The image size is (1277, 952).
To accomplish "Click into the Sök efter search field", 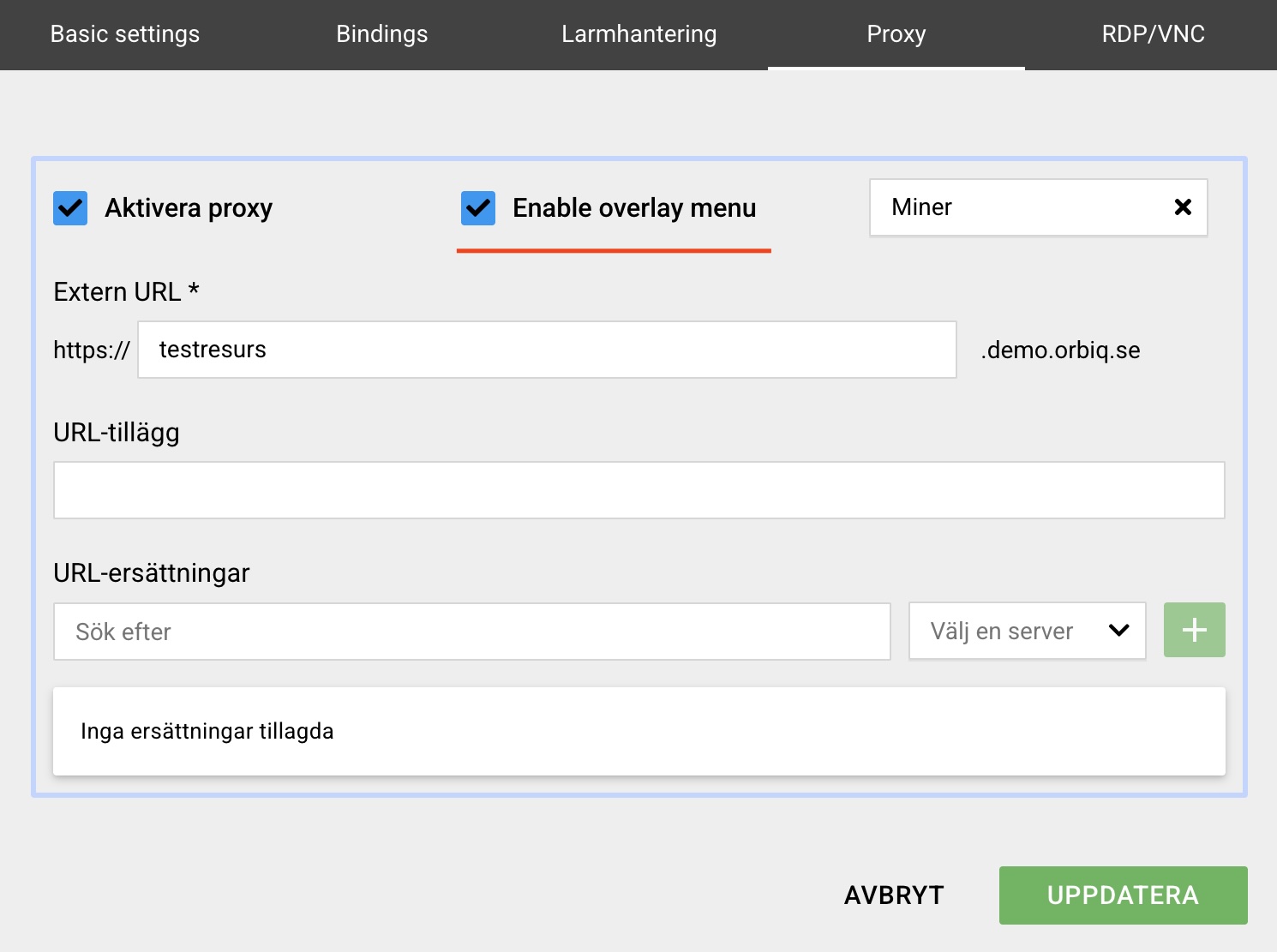I will pyautogui.click(x=471, y=632).
